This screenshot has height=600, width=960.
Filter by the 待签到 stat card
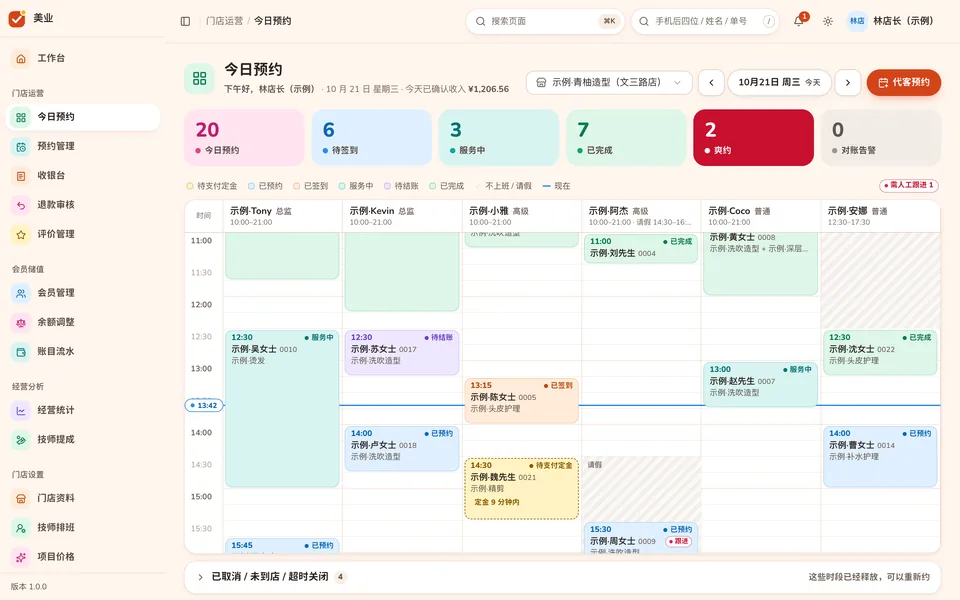[372, 137]
